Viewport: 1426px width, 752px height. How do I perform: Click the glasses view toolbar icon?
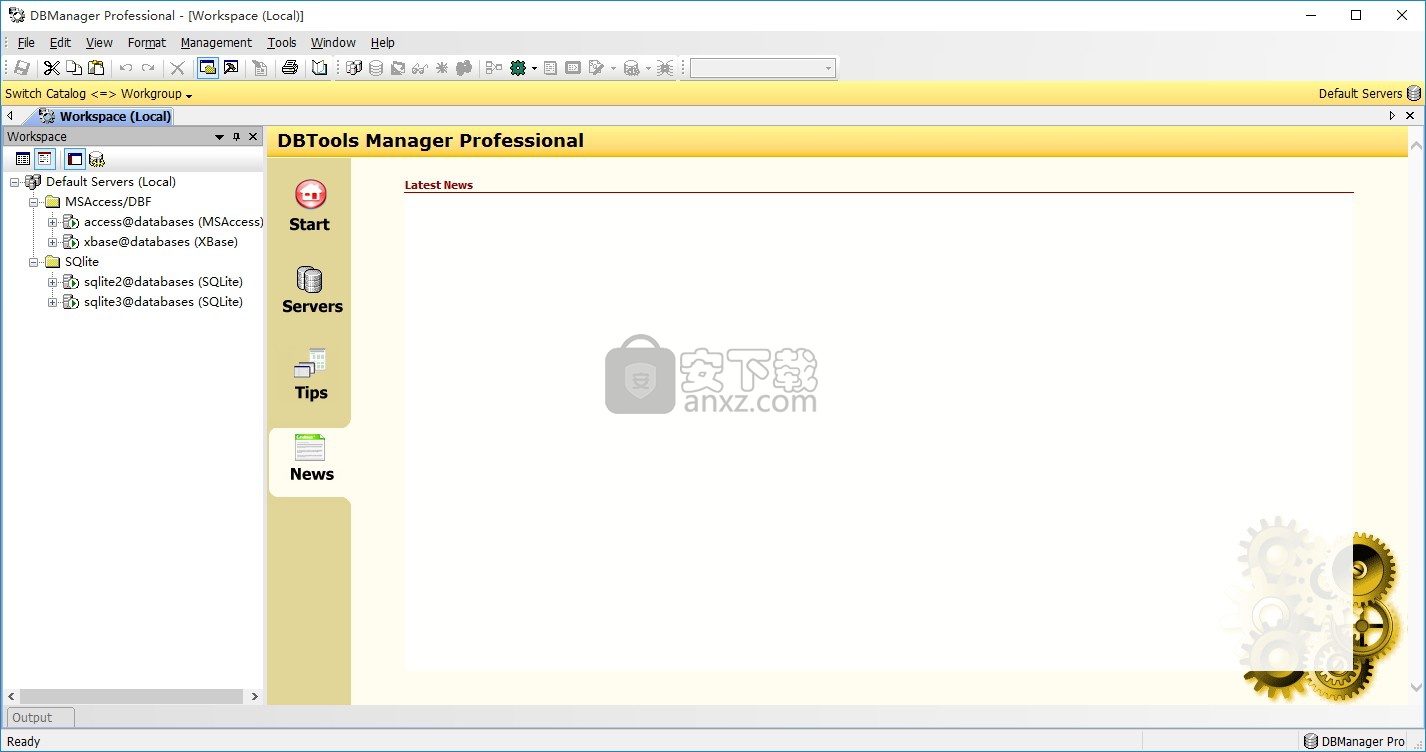click(420, 68)
